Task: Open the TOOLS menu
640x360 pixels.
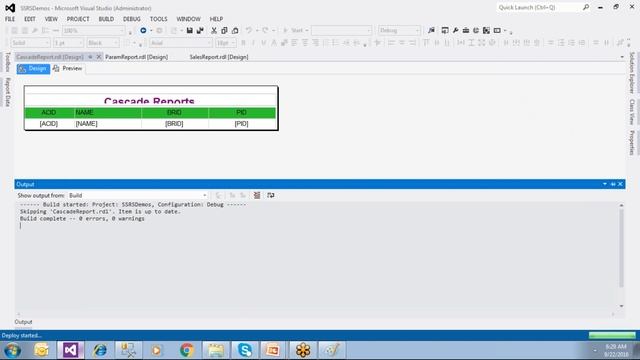Action: point(158,19)
